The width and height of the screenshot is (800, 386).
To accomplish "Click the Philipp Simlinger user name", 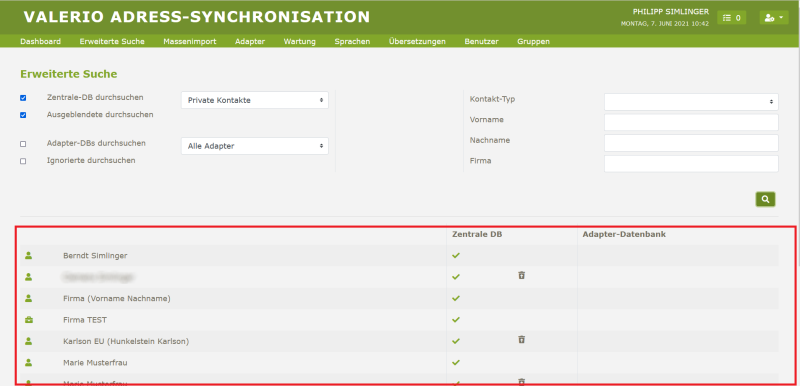I will point(671,12).
